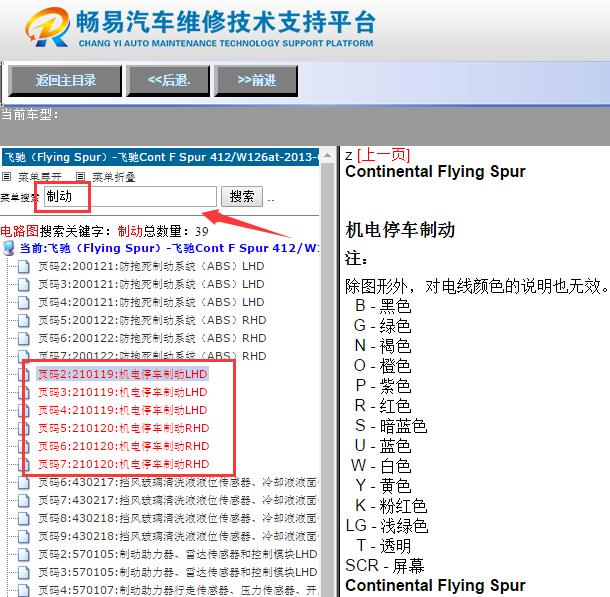Open 页码3:200121 防抱死制动系统 LHD
The height and width of the screenshot is (597, 610).
click(x=151, y=284)
